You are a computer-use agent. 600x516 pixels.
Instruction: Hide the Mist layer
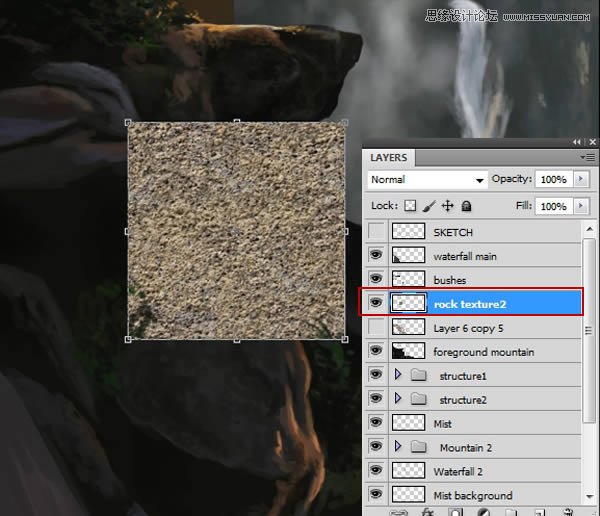click(x=376, y=422)
